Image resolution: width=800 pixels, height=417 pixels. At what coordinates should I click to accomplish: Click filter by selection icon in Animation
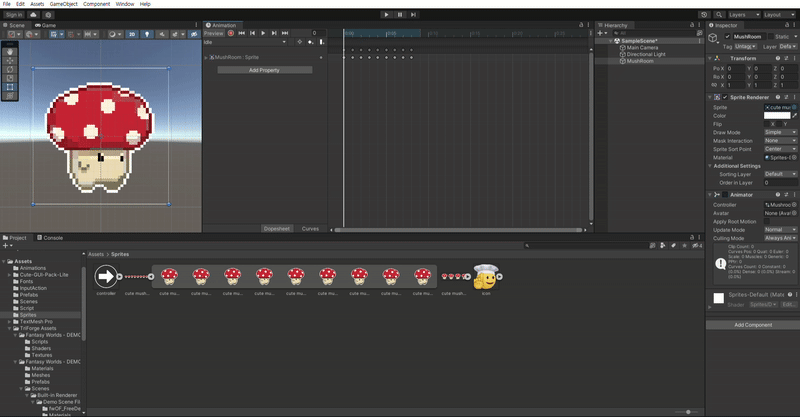tap(299, 42)
